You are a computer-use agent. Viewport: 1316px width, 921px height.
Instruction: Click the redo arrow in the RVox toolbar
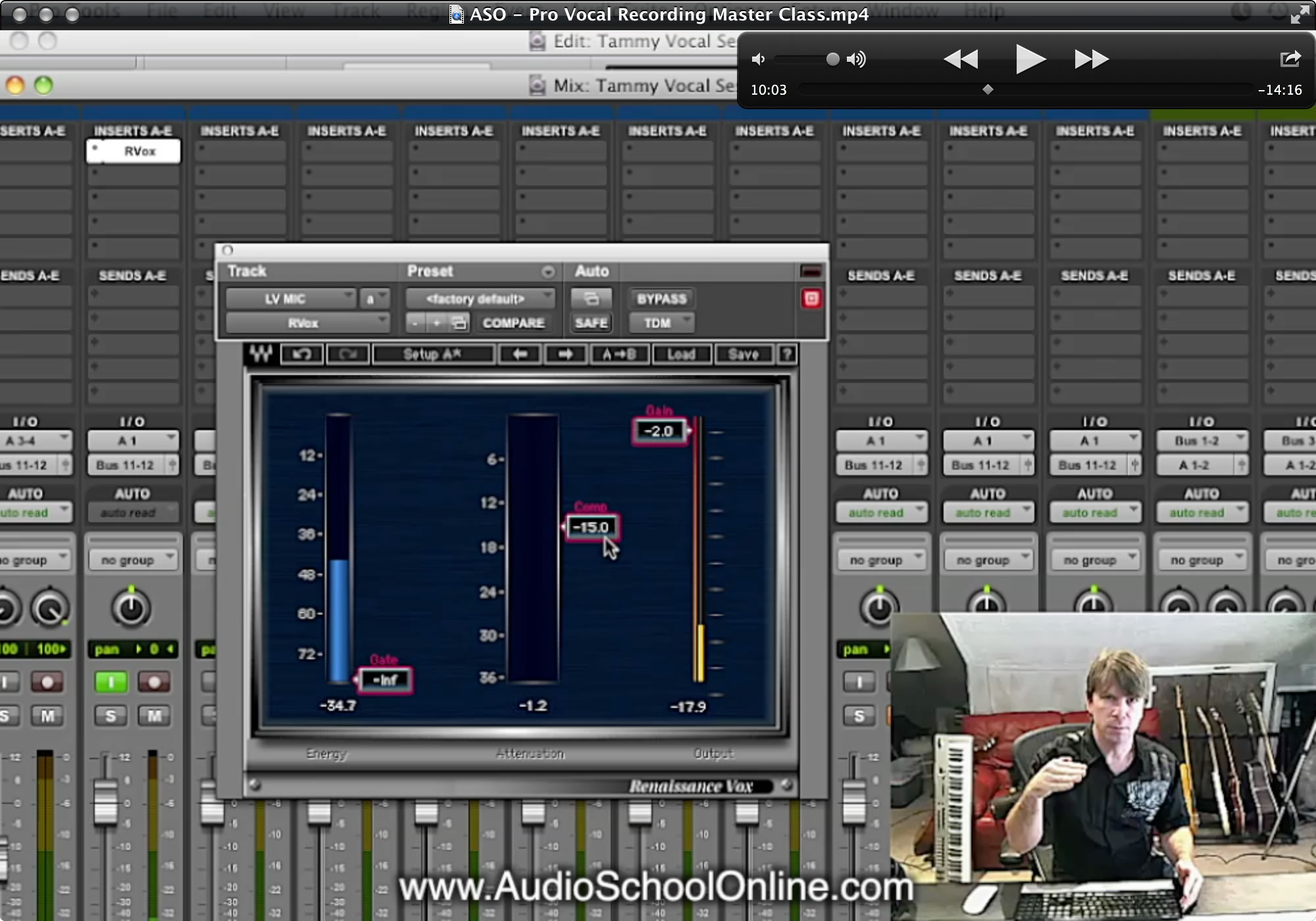point(347,353)
